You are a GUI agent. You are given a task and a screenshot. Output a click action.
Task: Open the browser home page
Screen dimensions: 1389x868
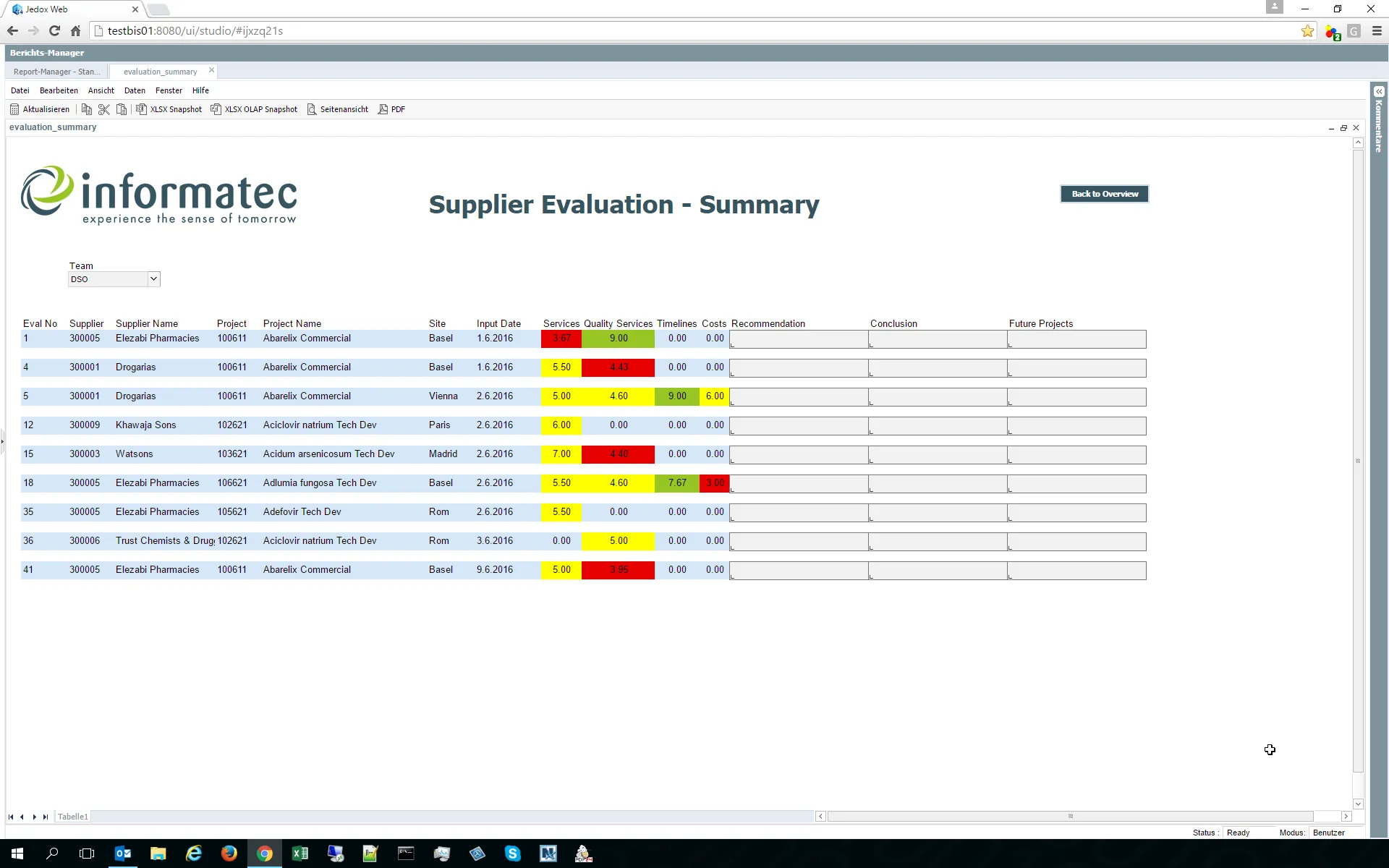75,30
